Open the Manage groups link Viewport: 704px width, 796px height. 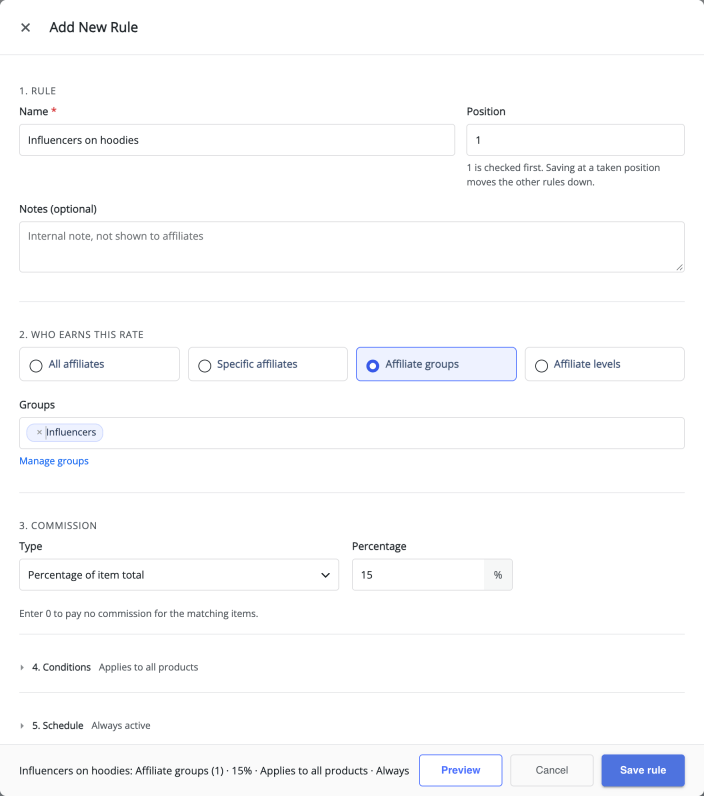pyautogui.click(x=54, y=461)
